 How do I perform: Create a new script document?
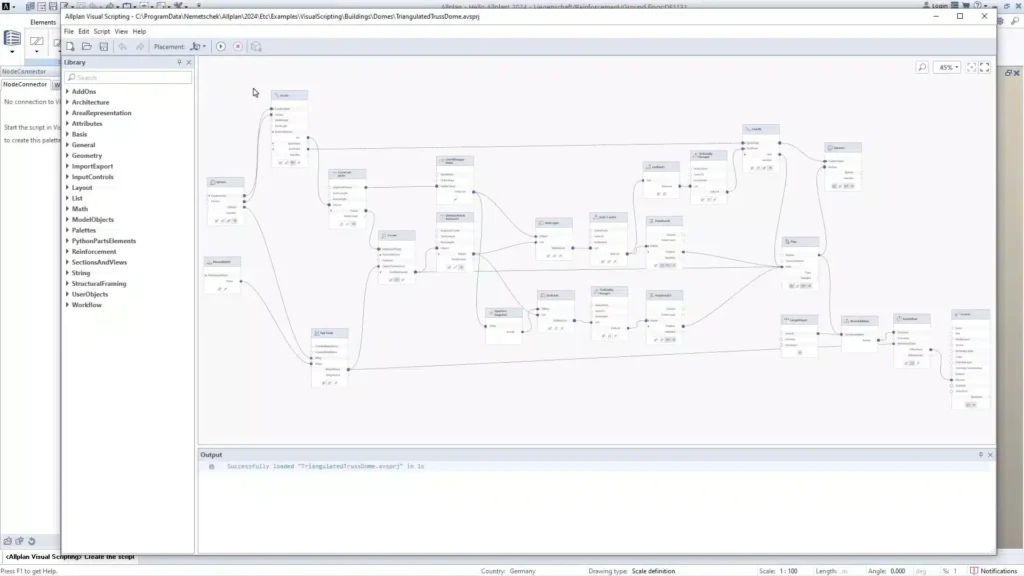70,46
